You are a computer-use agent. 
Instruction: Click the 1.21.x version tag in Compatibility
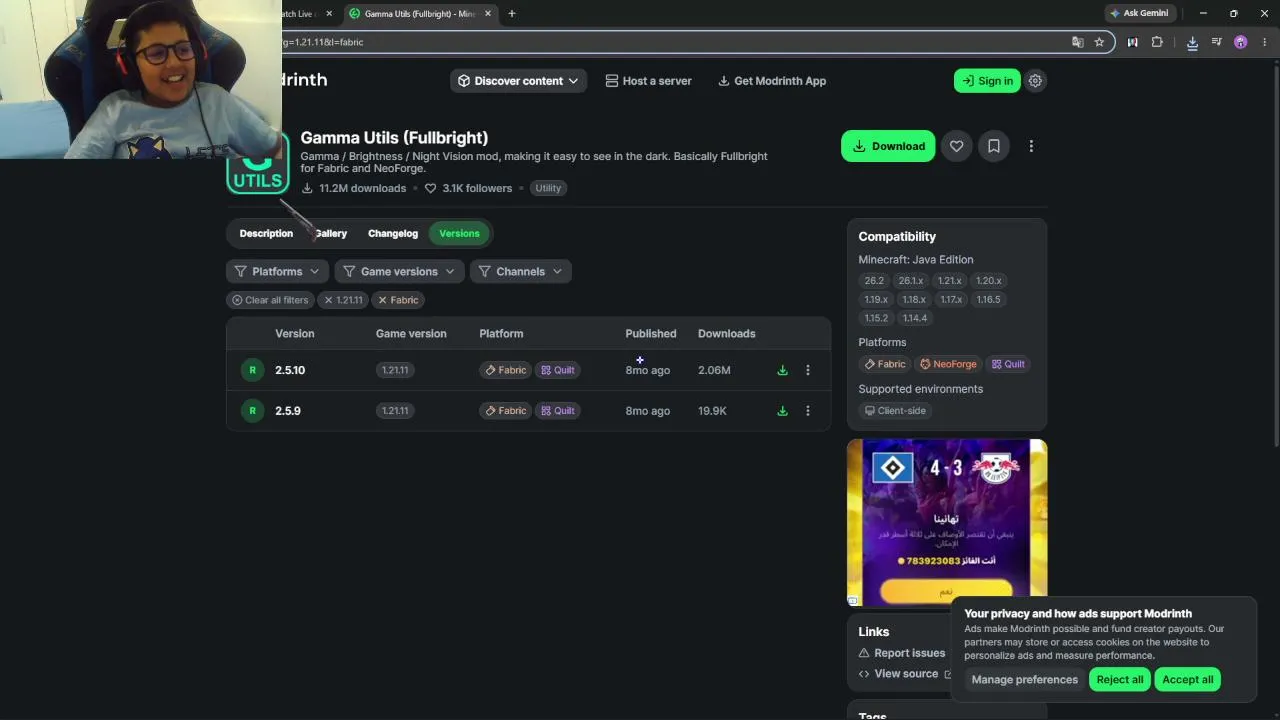pyautogui.click(x=950, y=281)
